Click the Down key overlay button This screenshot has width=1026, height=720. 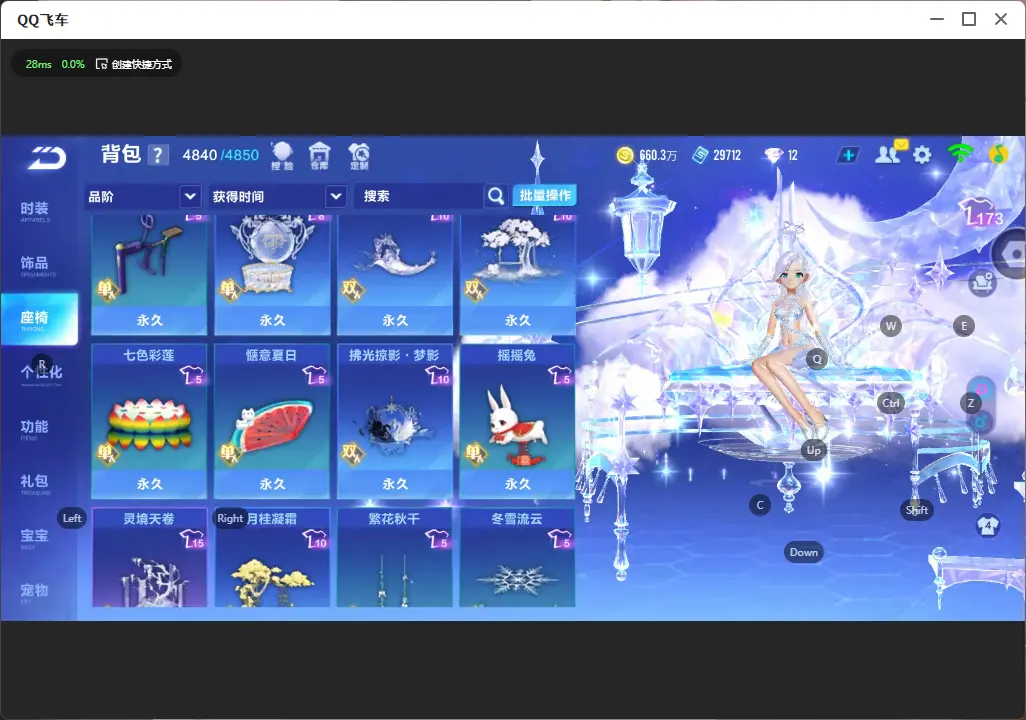pos(804,552)
